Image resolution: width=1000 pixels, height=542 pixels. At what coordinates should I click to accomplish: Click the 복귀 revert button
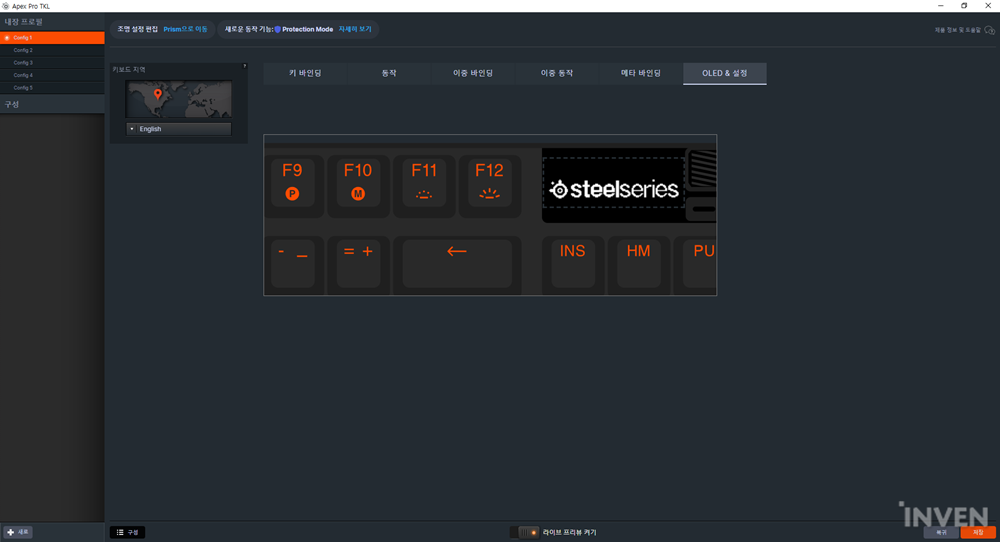[x=941, y=532]
